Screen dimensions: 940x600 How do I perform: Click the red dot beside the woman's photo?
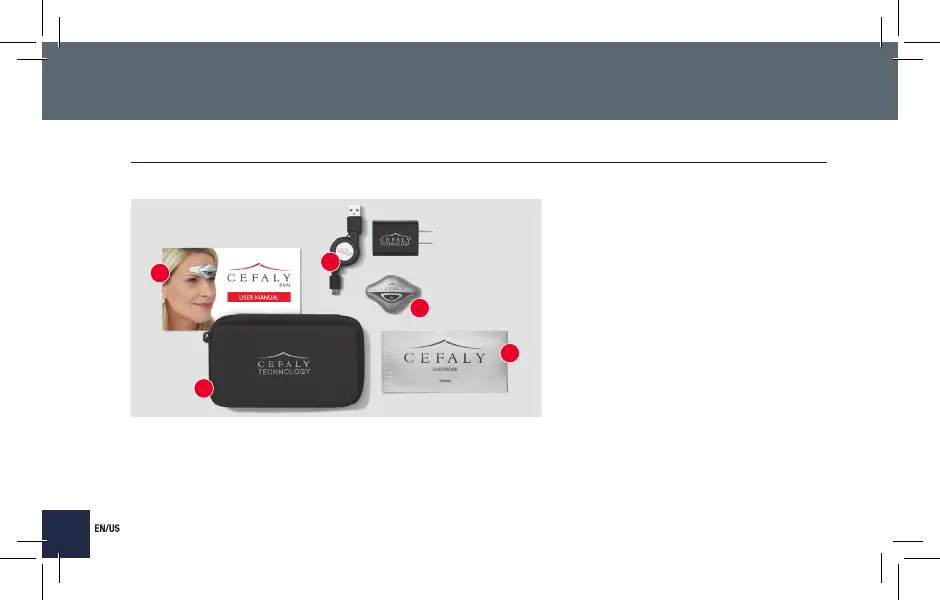click(160, 273)
